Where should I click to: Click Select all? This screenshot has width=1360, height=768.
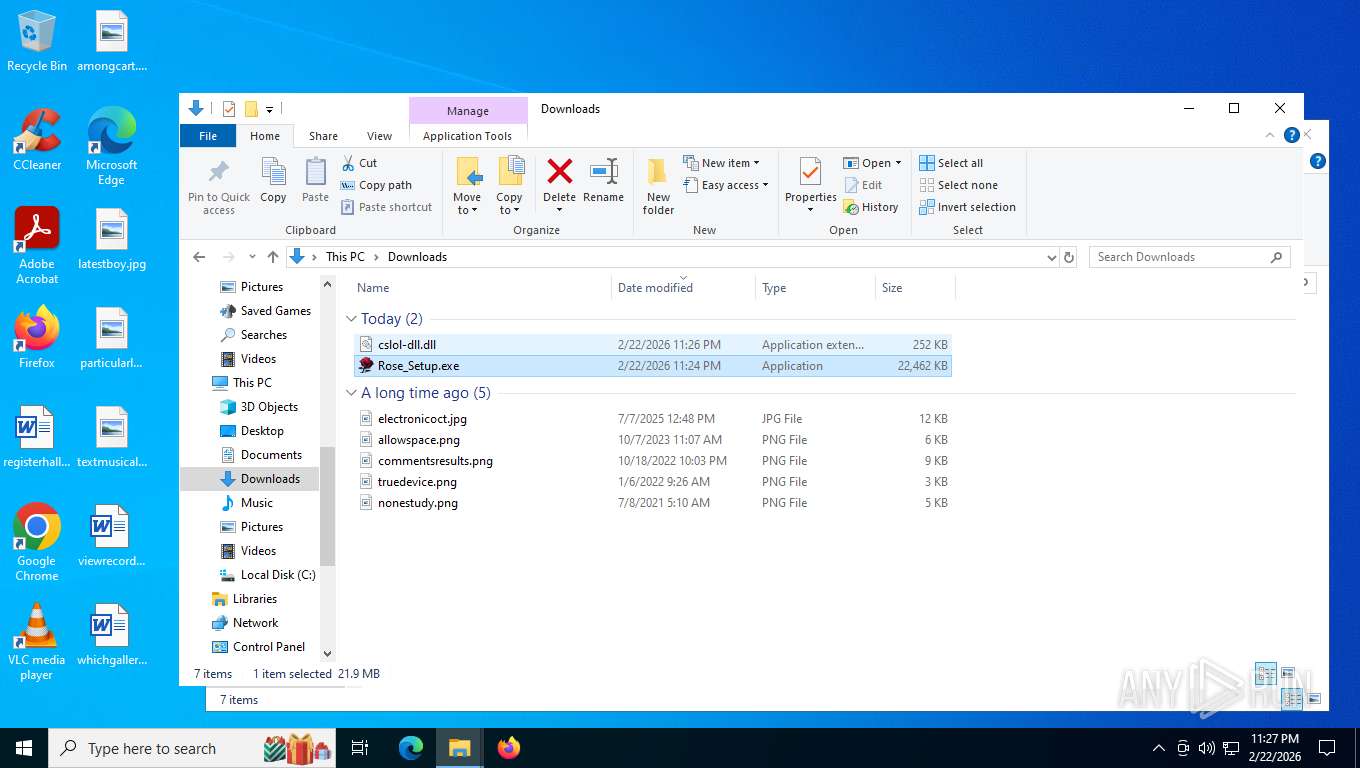pyautogui.click(x=951, y=163)
